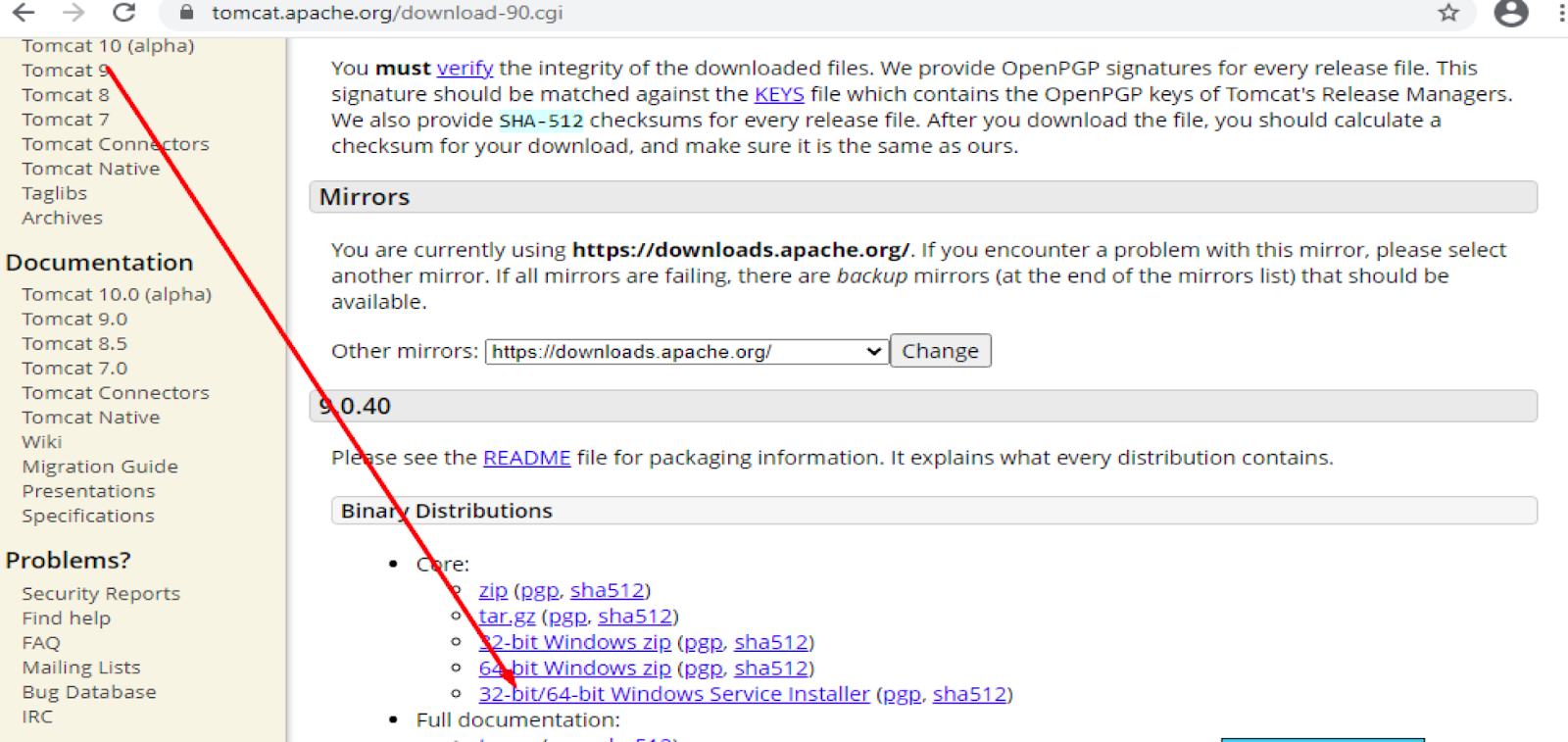Image resolution: width=1568 pixels, height=742 pixels.
Task: Open the browser profile avatar
Action: pyautogui.click(x=1511, y=13)
